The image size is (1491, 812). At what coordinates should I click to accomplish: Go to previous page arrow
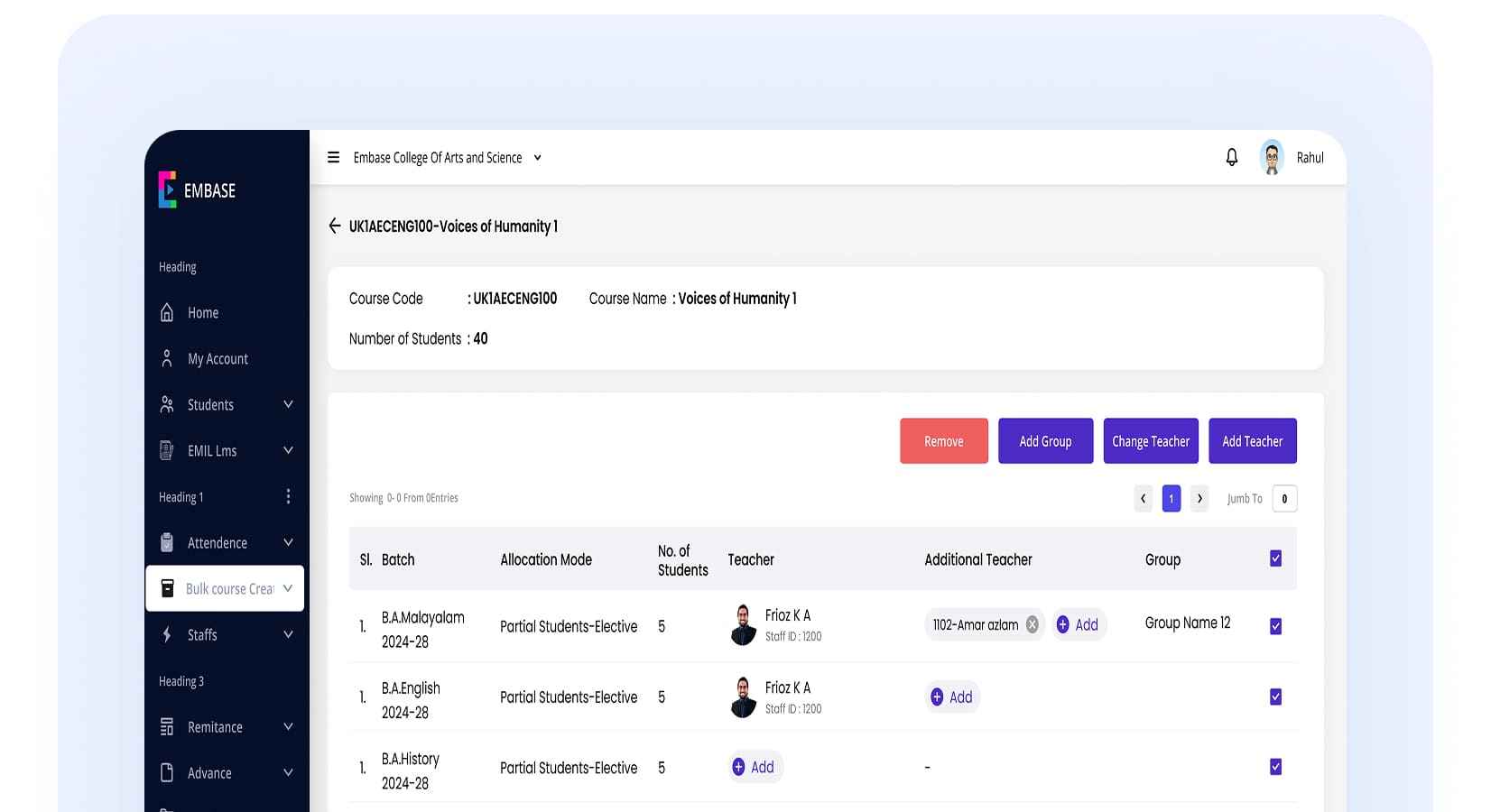tap(1144, 498)
